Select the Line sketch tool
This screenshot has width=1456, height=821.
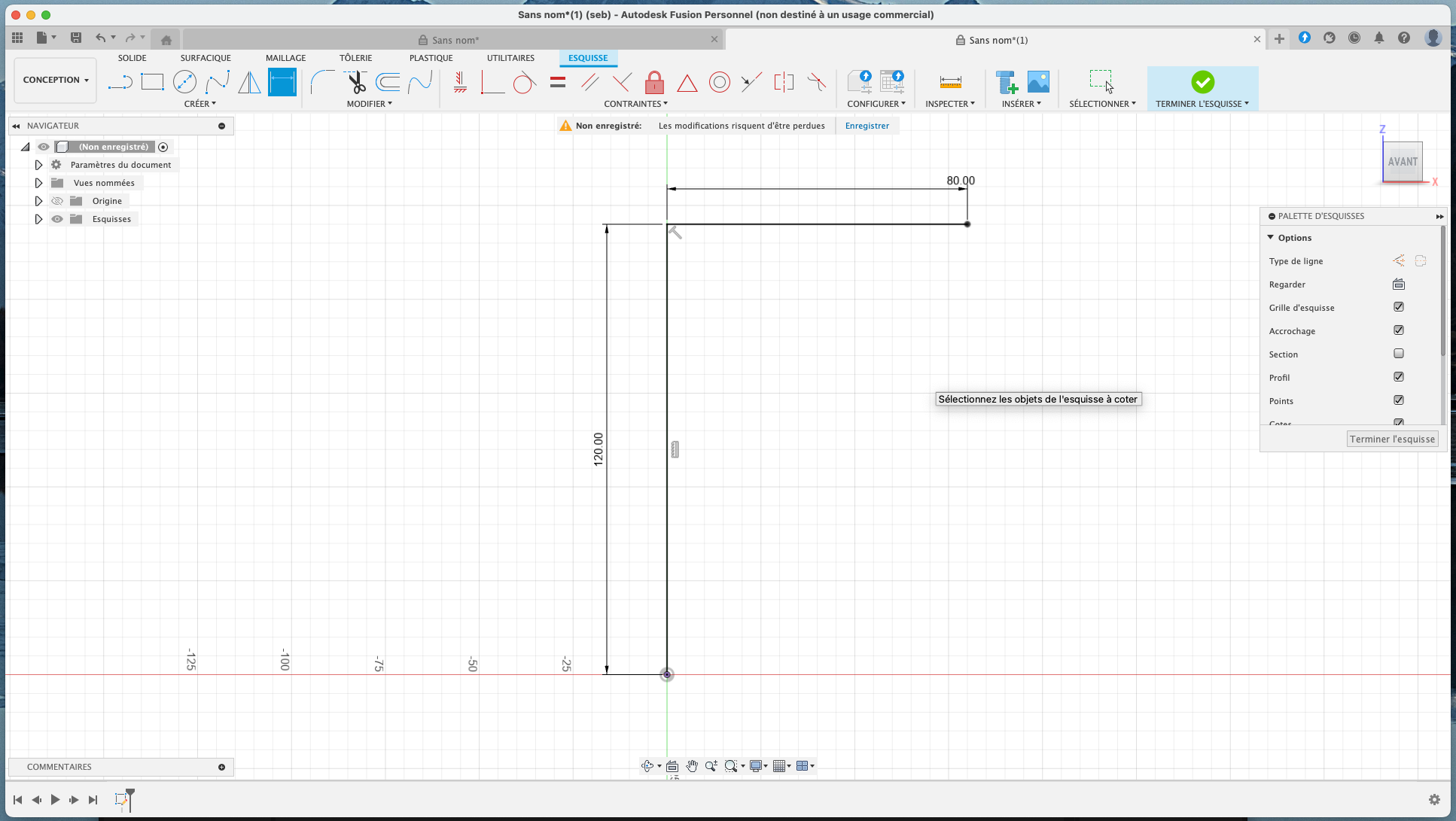click(120, 83)
